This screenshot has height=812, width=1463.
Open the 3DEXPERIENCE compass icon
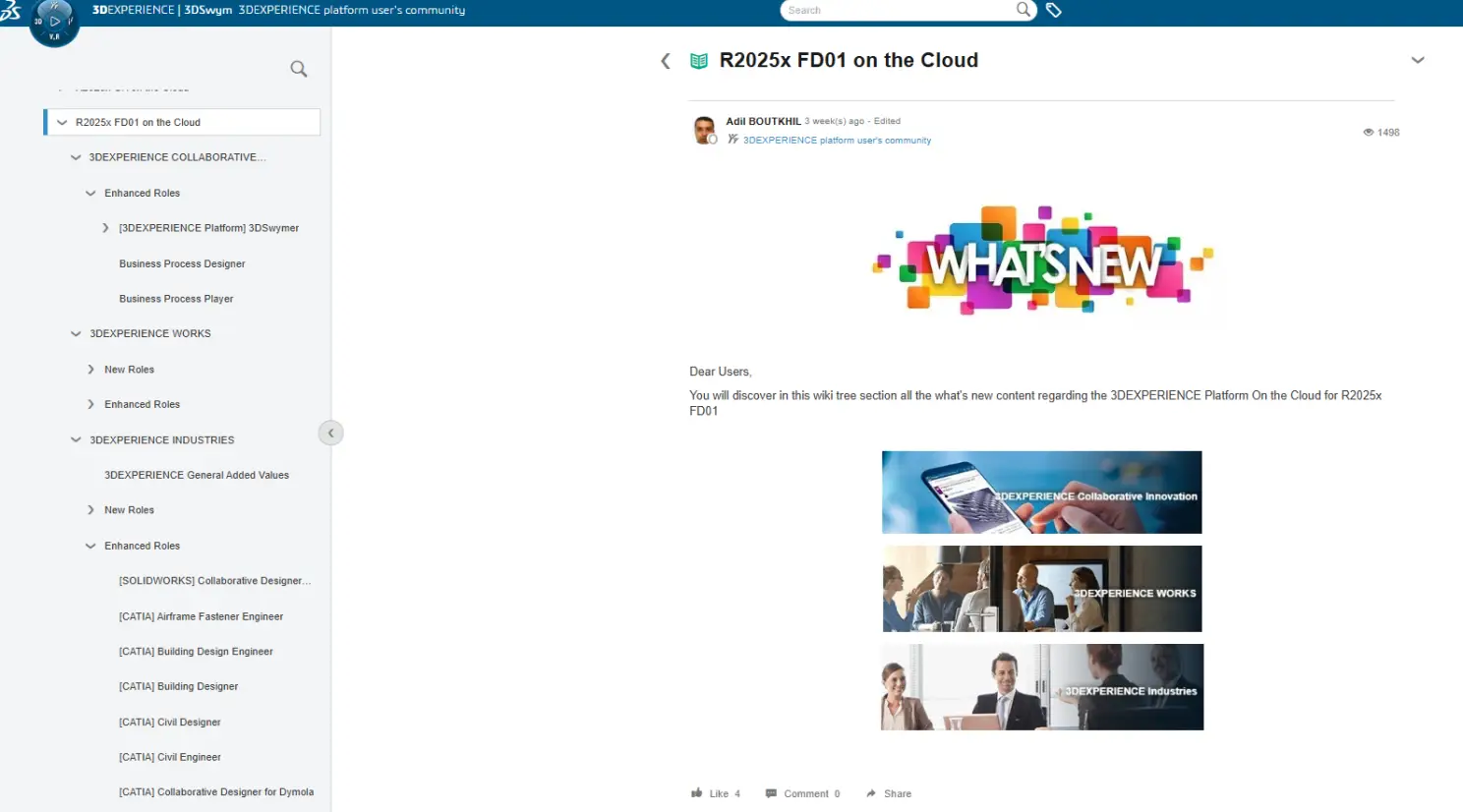[53, 21]
